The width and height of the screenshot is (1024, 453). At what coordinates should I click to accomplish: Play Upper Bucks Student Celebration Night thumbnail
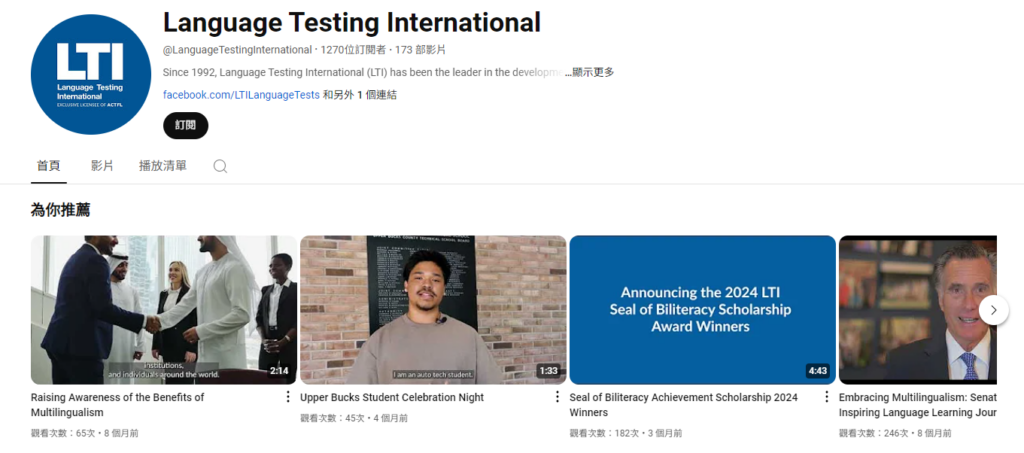(x=433, y=310)
